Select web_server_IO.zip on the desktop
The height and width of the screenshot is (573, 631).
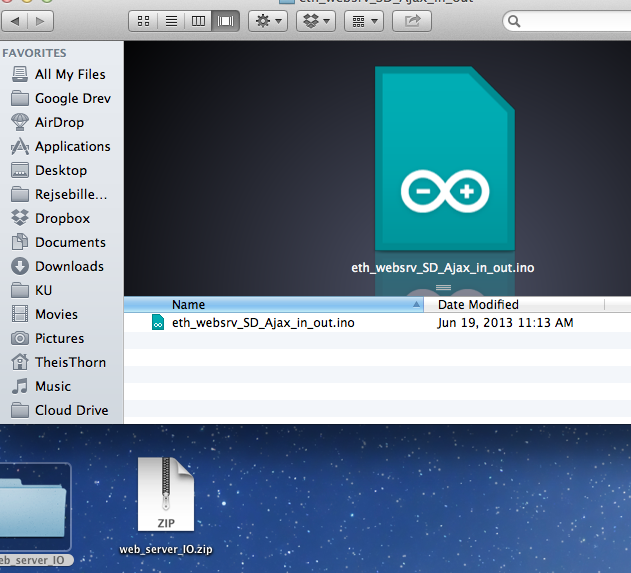[x=166, y=506]
